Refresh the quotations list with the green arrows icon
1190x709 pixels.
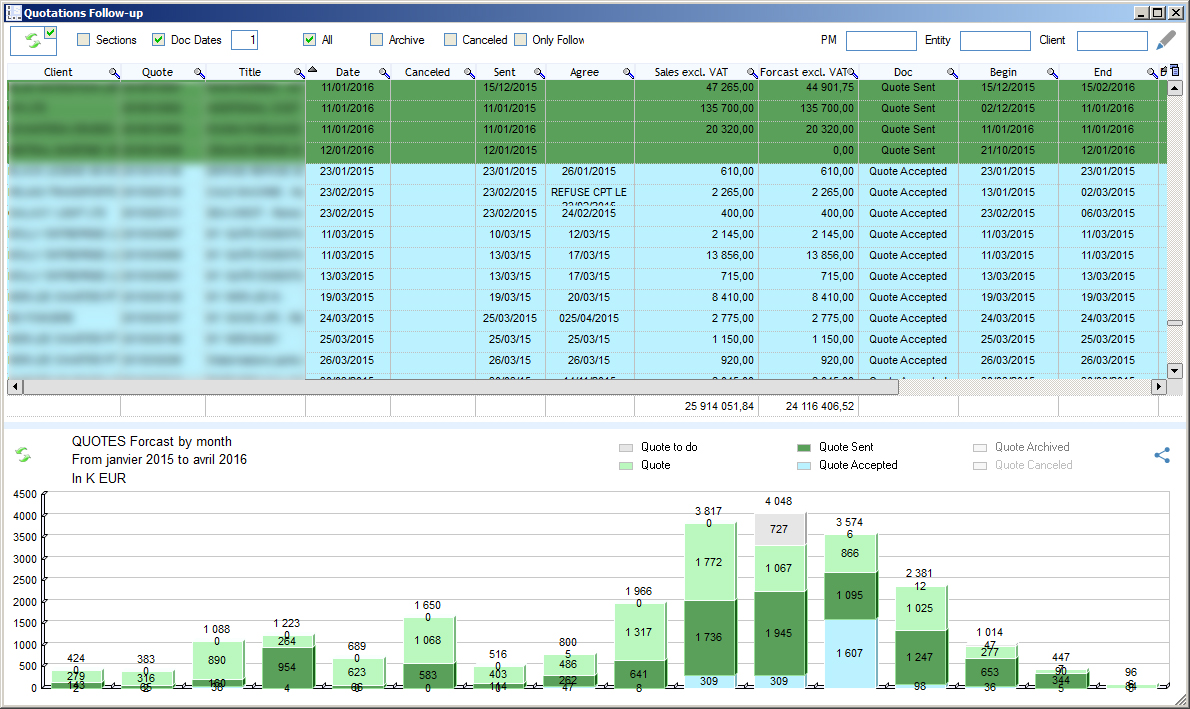33,39
